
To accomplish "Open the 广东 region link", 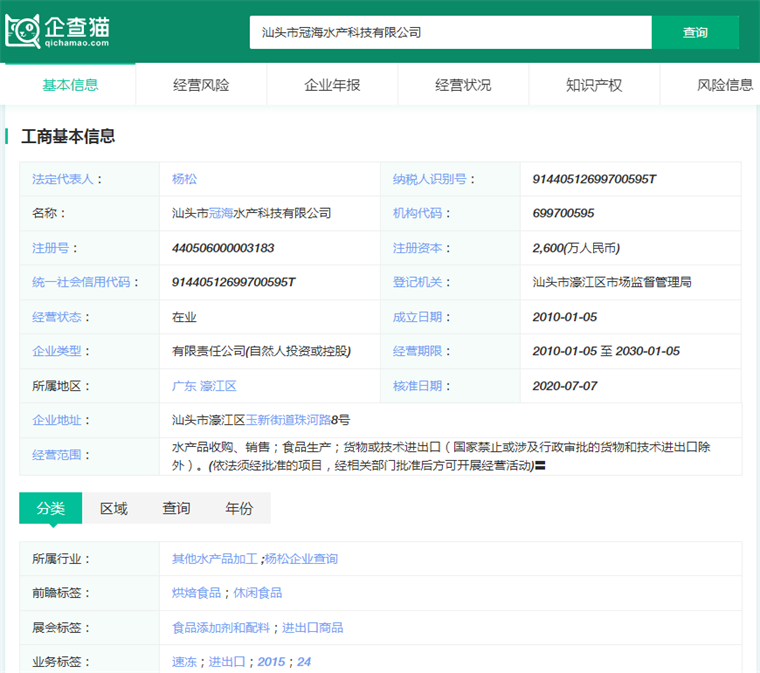I will click(x=184, y=386).
